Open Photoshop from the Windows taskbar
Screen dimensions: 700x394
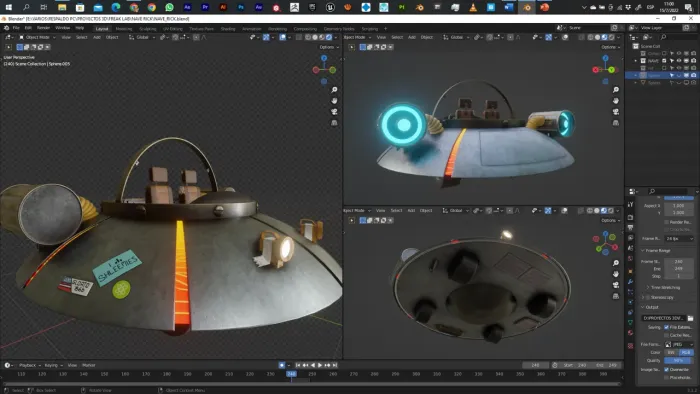pyautogui.click(x=241, y=7)
